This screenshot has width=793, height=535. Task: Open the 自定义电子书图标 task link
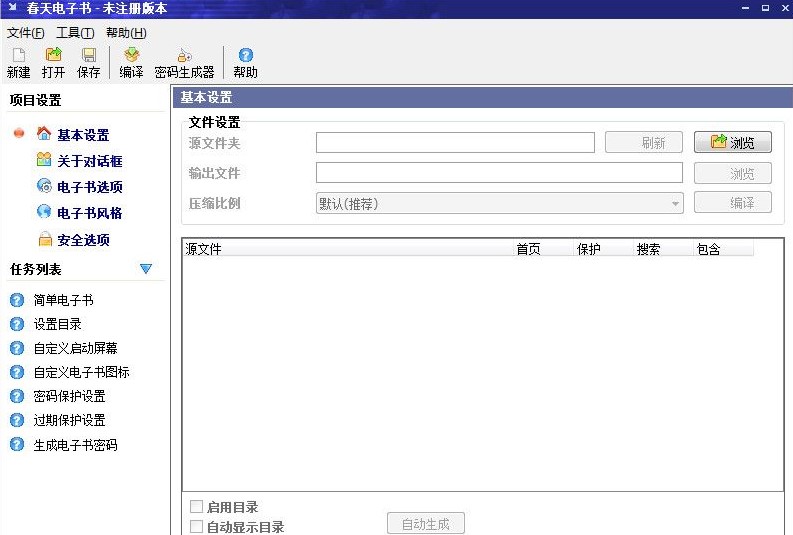(81, 372)
